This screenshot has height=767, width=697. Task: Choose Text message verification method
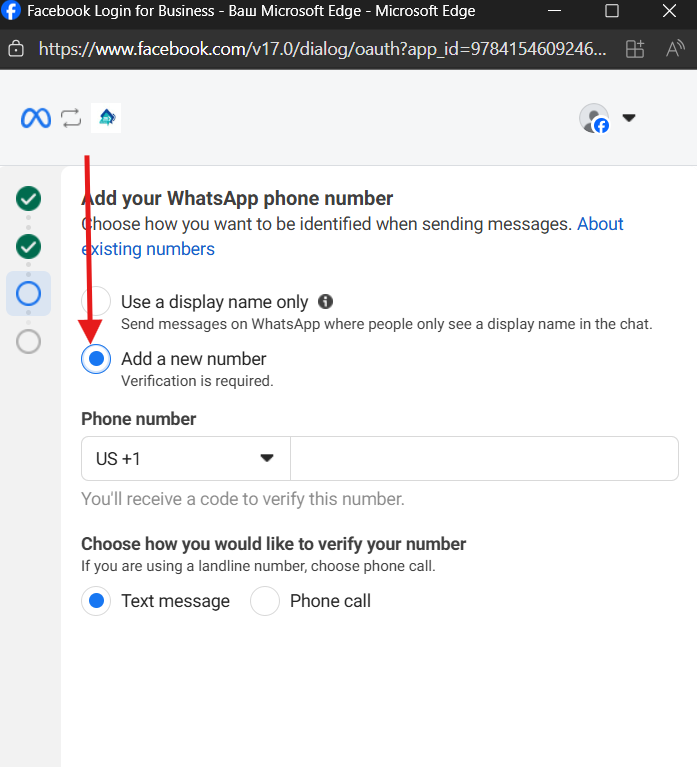tap(96, 601)
